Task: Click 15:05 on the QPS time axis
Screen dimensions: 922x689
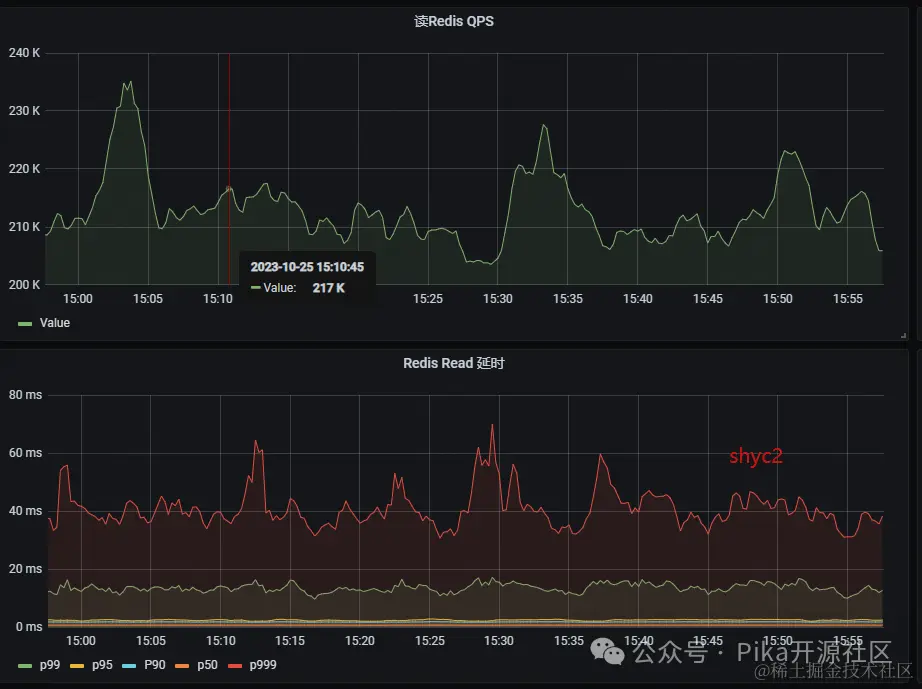Action: (148, 299)
